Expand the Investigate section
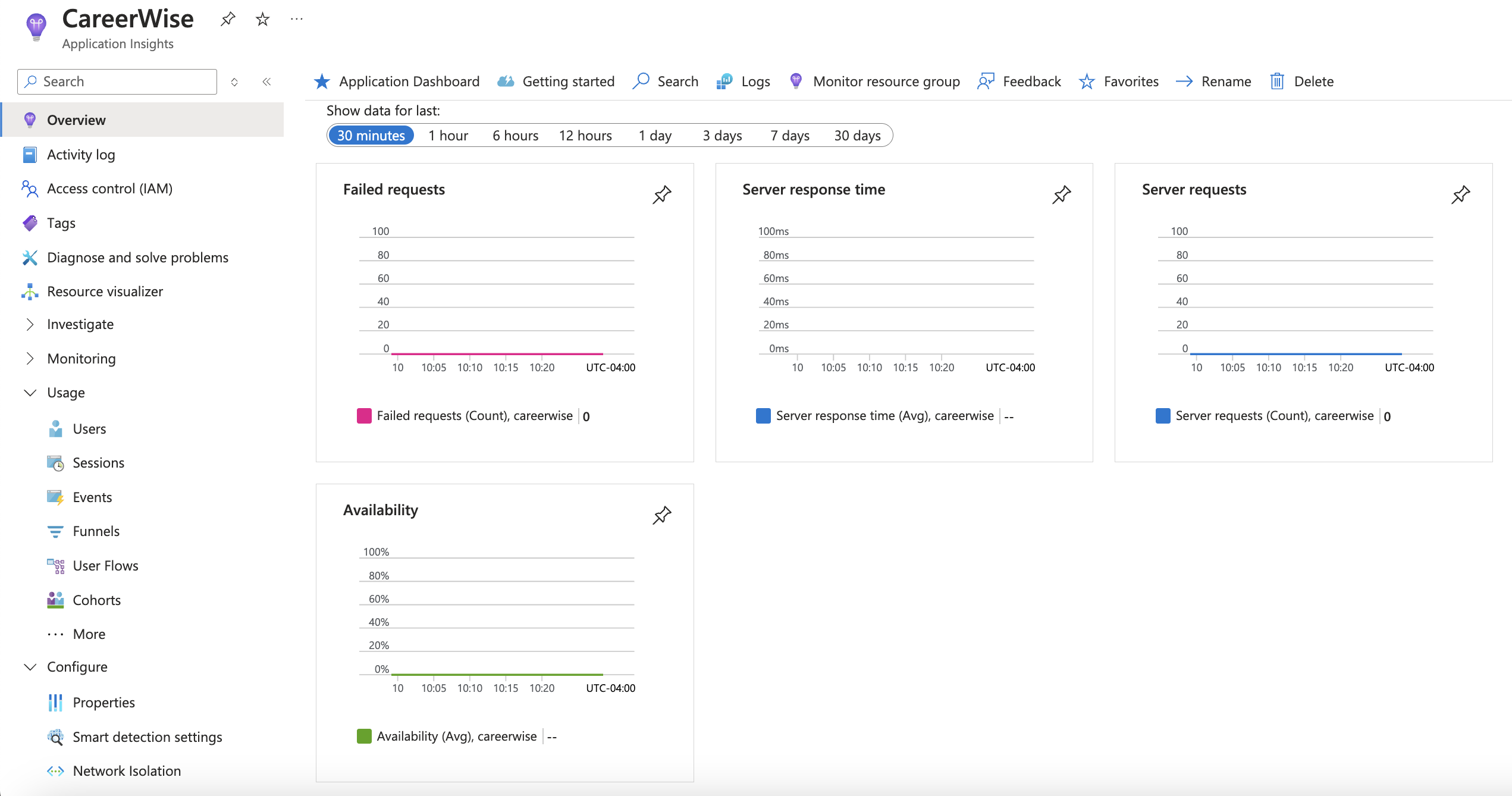Viewport: 1512px width, 796px height. (30, 324)
